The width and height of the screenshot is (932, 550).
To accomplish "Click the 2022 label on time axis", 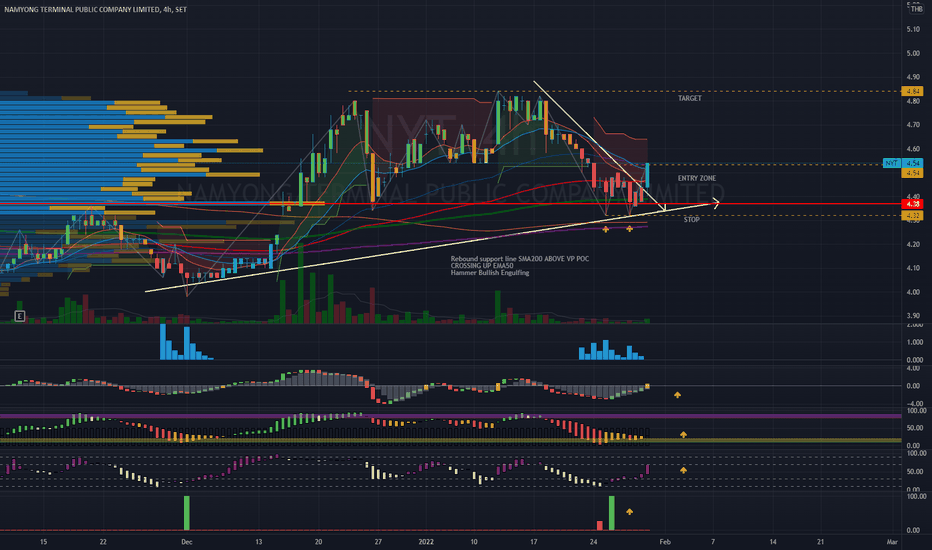I will tap(426, 542).
